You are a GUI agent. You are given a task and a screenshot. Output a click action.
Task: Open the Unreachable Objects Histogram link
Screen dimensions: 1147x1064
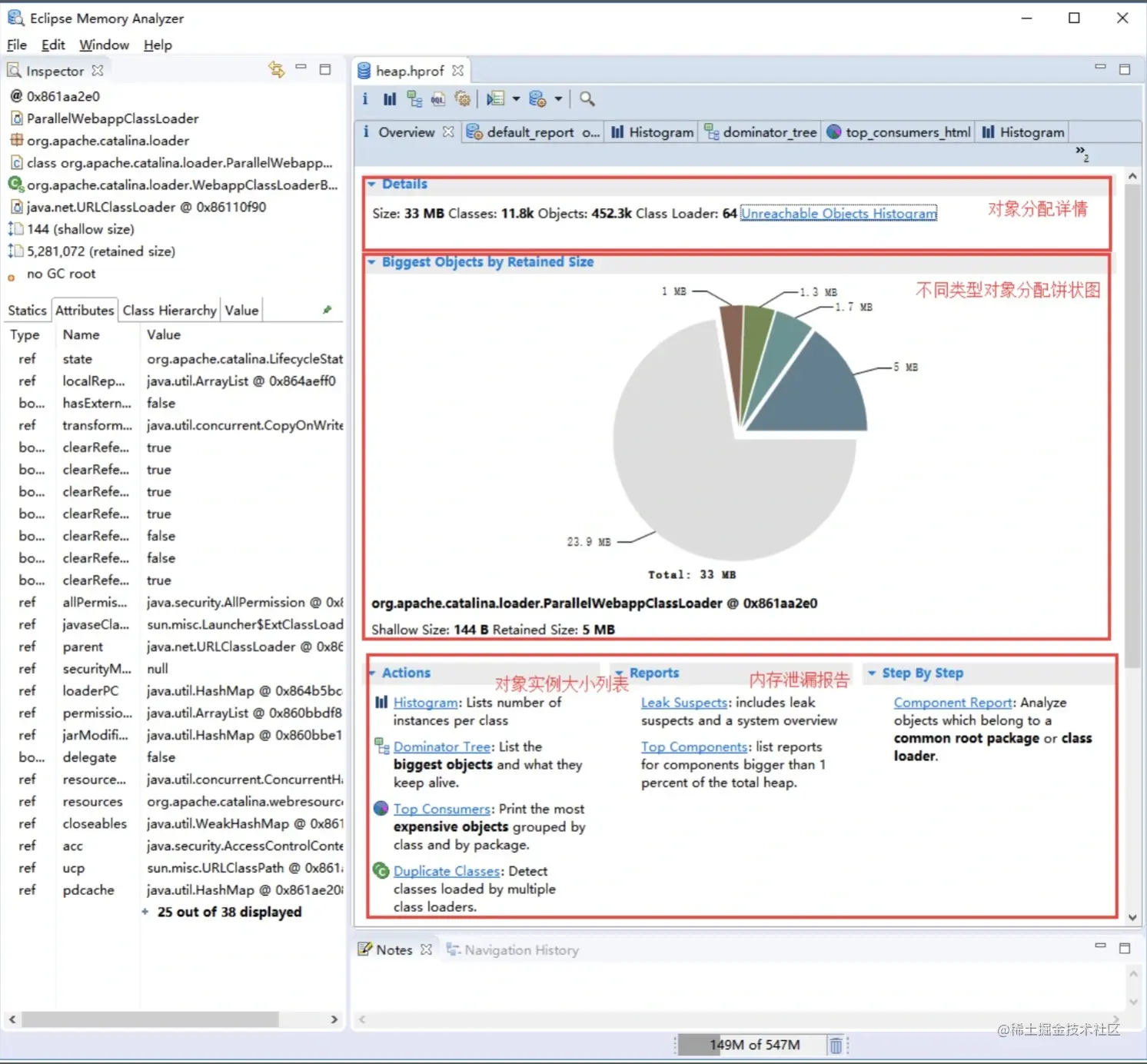coord(839,213)
